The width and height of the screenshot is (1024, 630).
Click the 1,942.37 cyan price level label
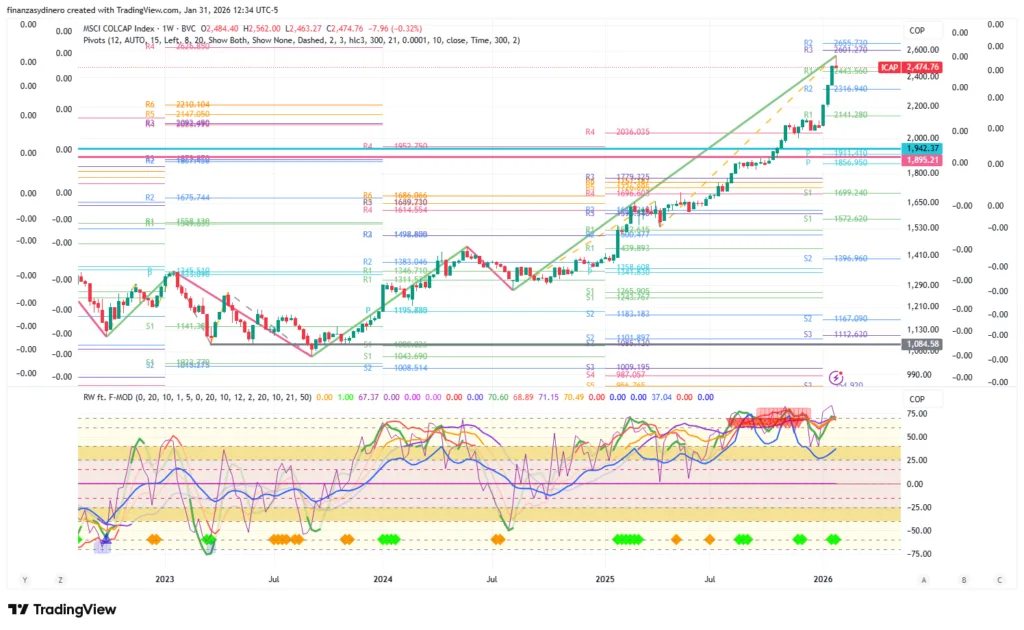click(x=922, y=148)
